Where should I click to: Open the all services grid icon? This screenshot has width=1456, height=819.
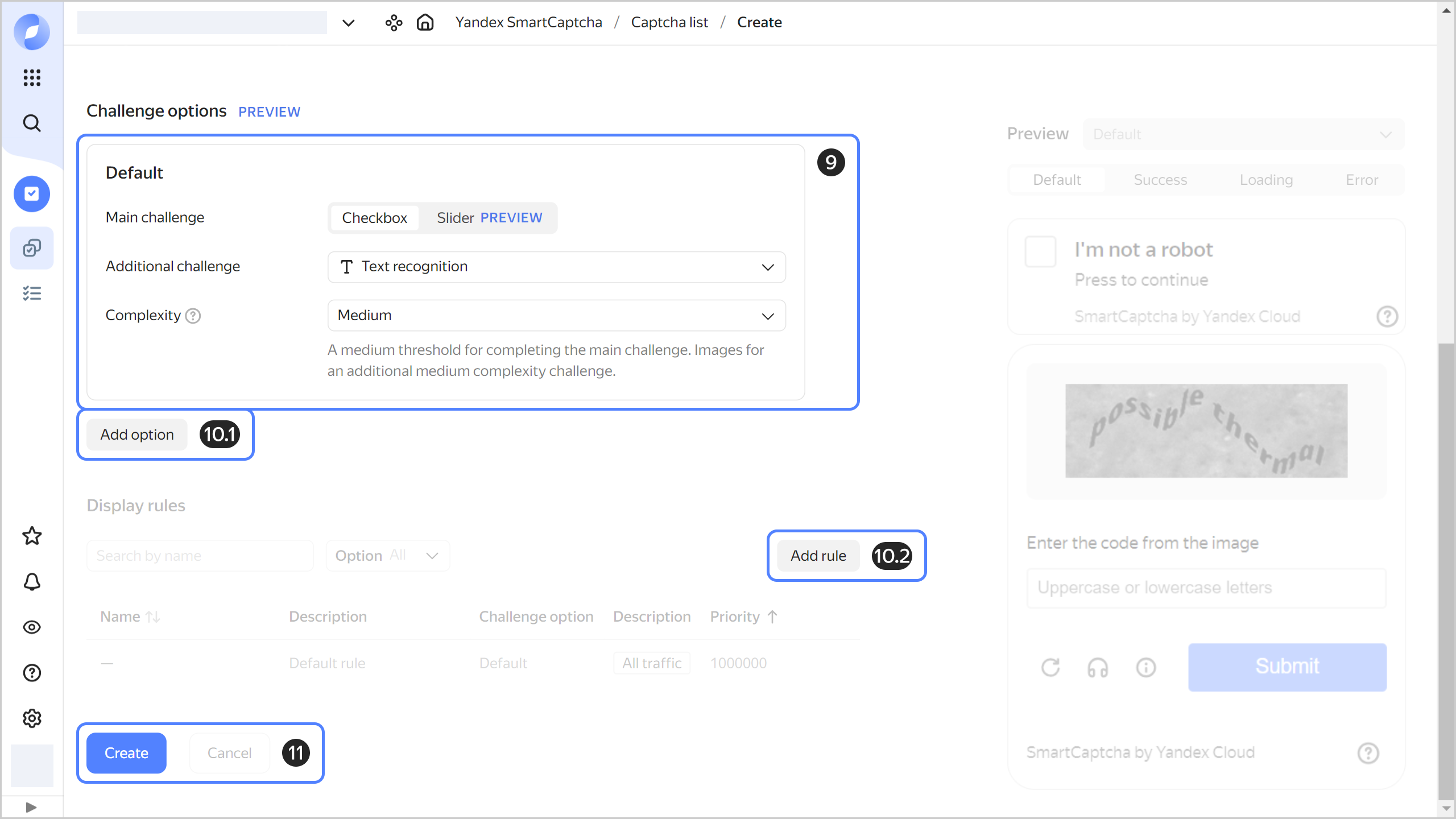[32, 77]
